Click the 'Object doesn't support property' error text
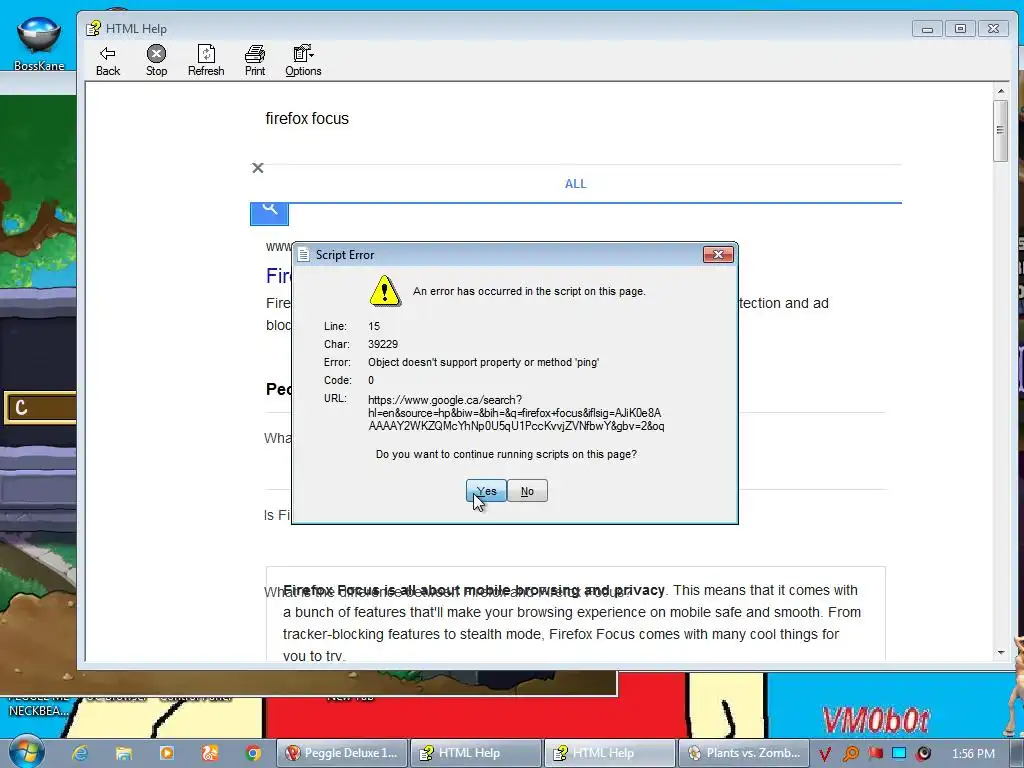The height and width of the screenshot is (768, 1024). pyautogui.click(x=483, y=362)
